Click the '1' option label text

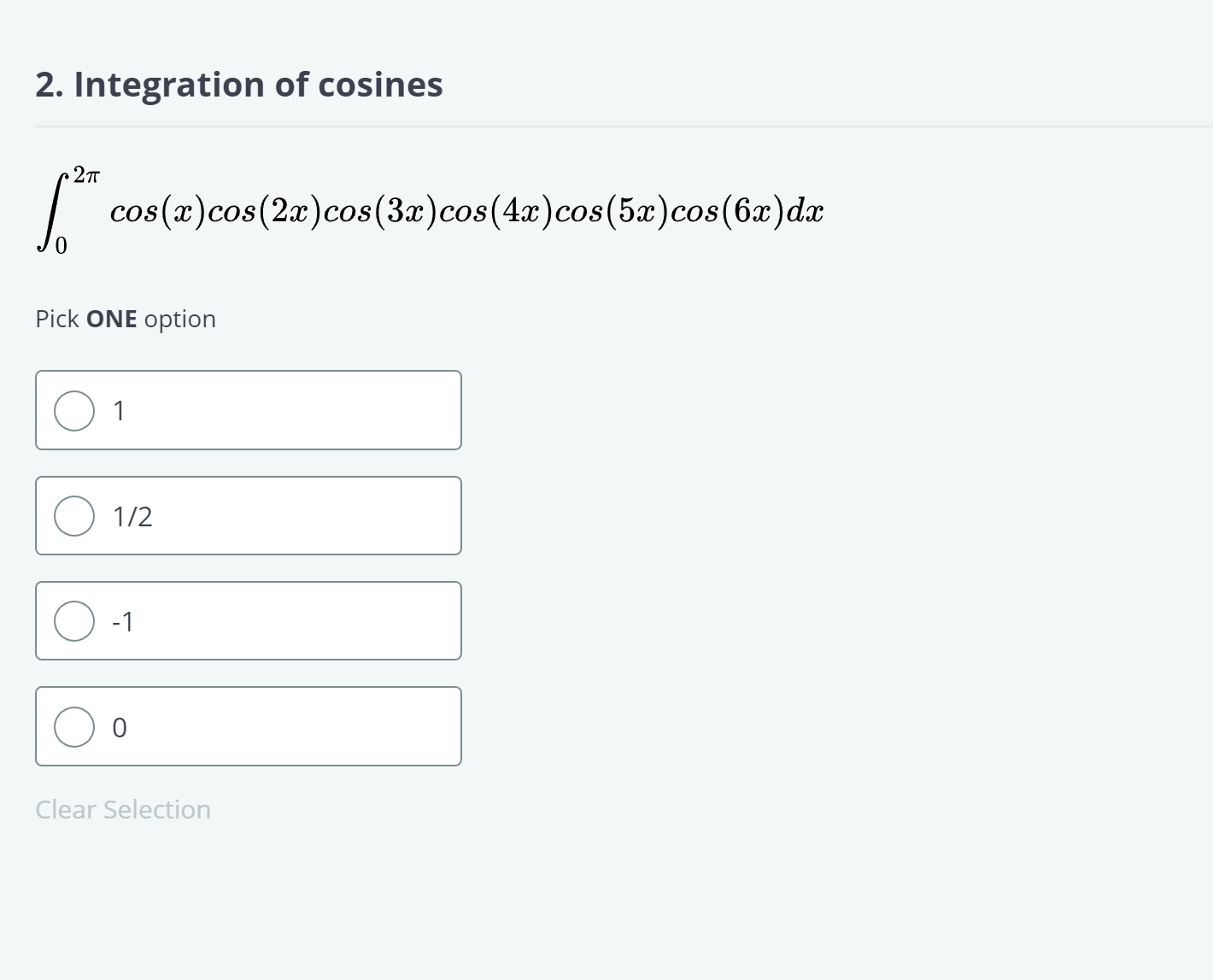click(x=120, y=411)
